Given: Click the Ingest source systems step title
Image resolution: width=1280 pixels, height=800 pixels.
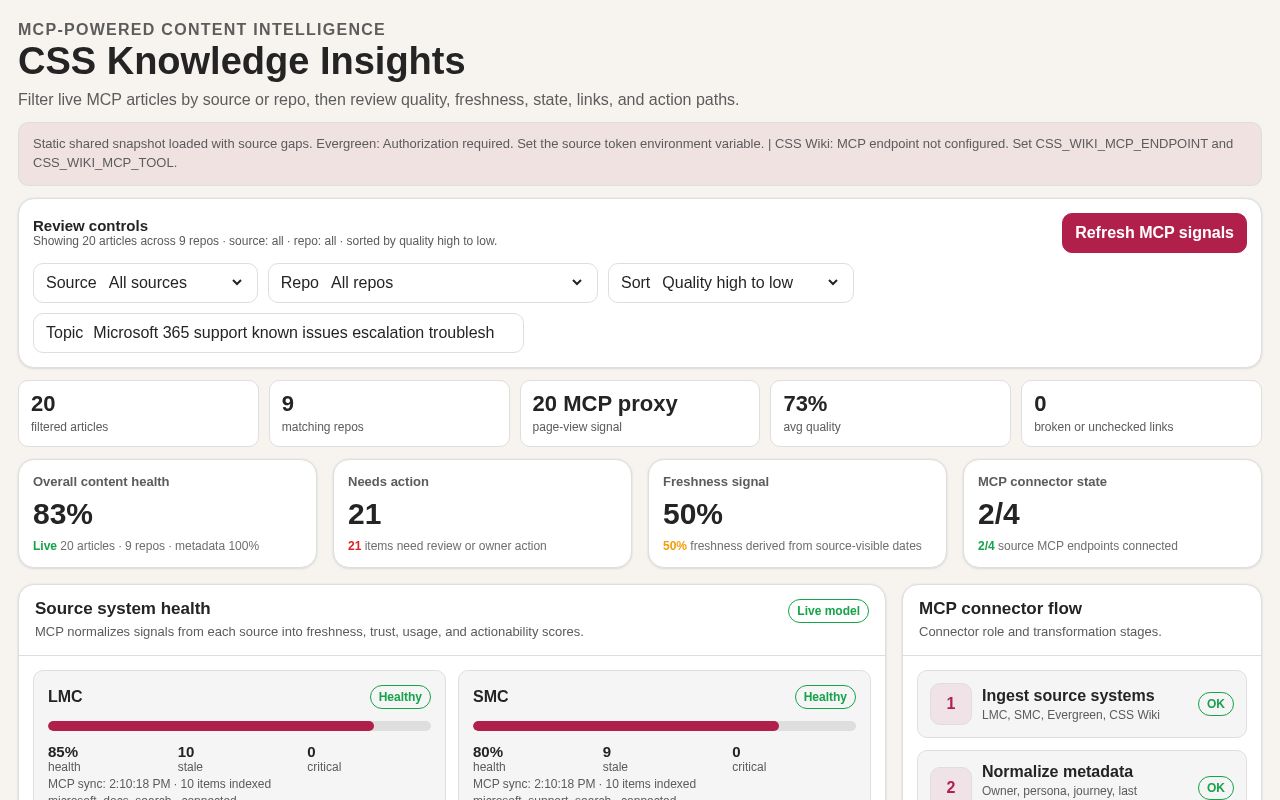Looking at the screenshot, I should point(1068,696).
